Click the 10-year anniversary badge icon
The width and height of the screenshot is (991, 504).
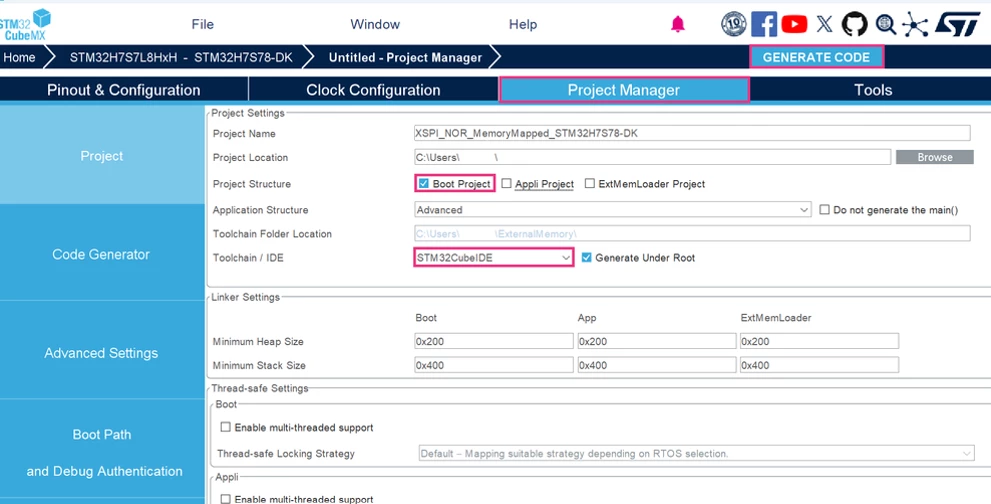733,24
